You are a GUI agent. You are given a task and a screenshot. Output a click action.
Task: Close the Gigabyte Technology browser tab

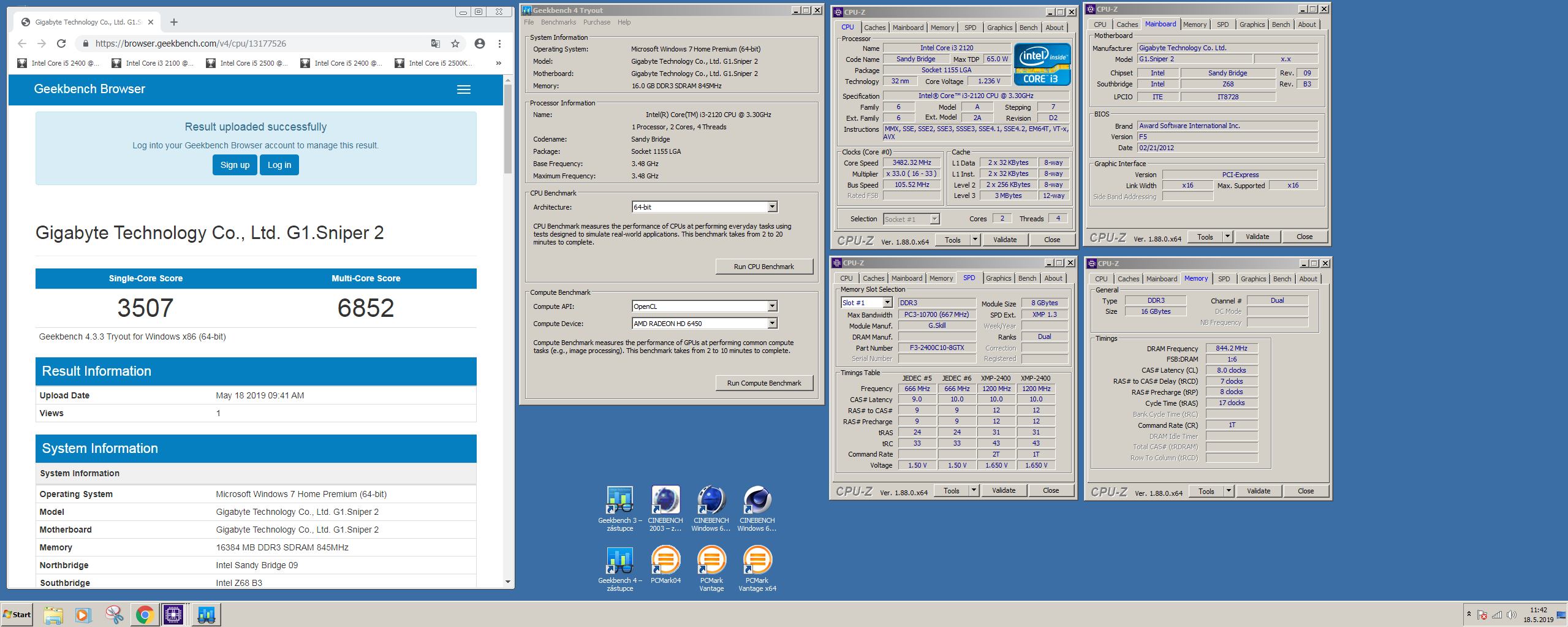(x=151, y=22)
